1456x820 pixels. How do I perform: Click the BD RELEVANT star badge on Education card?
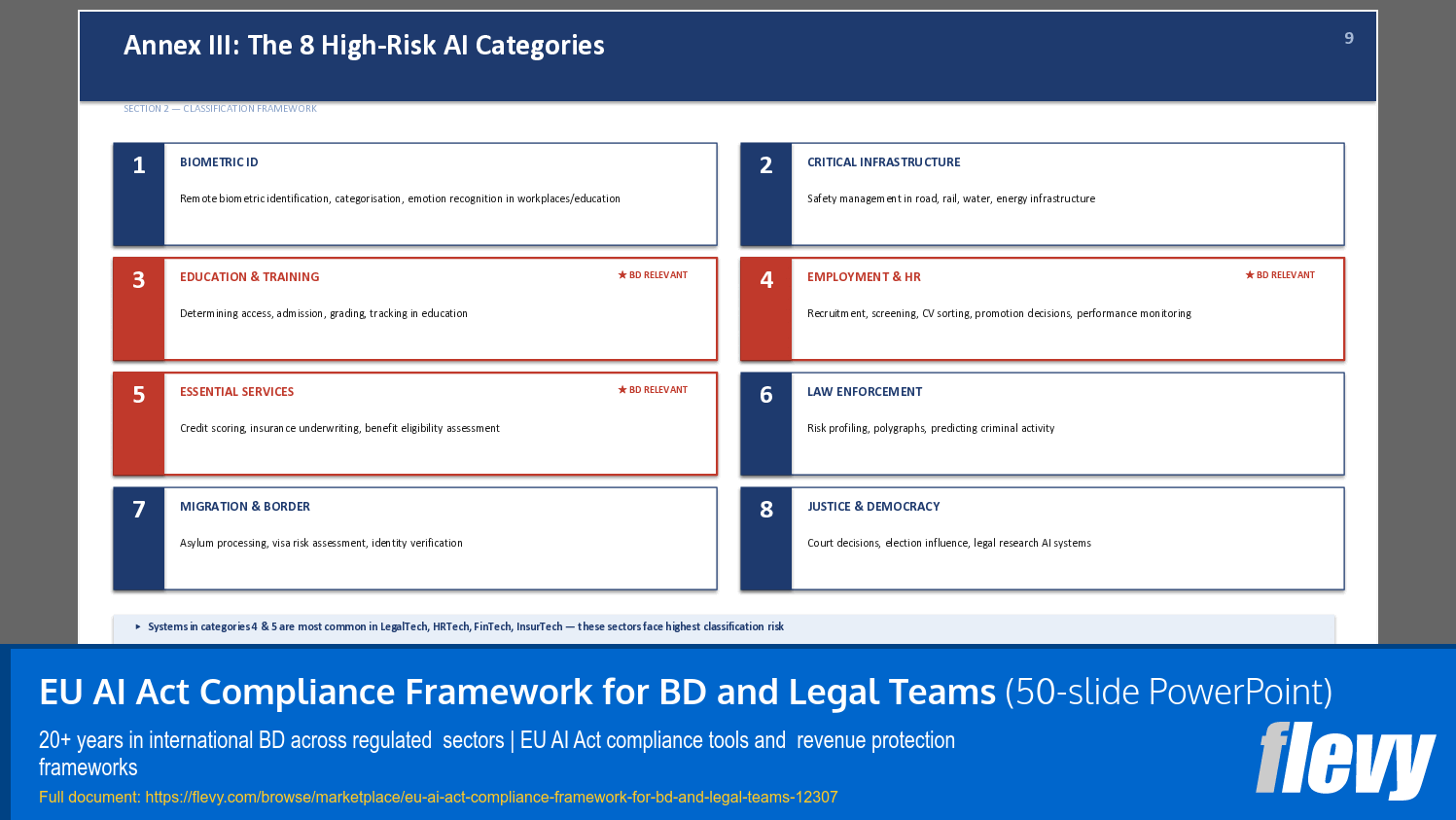coord(653,275)
